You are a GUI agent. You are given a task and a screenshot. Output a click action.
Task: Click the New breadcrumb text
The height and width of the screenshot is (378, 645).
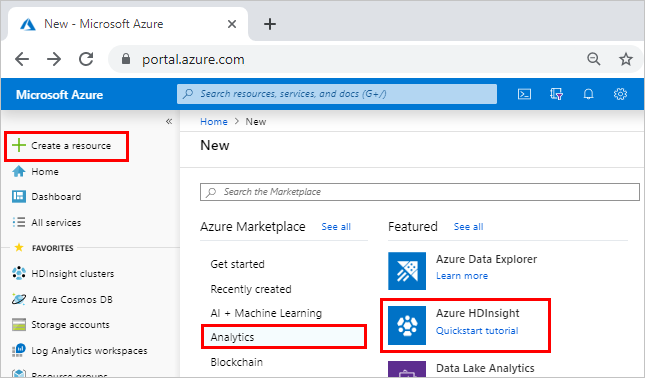256,122
